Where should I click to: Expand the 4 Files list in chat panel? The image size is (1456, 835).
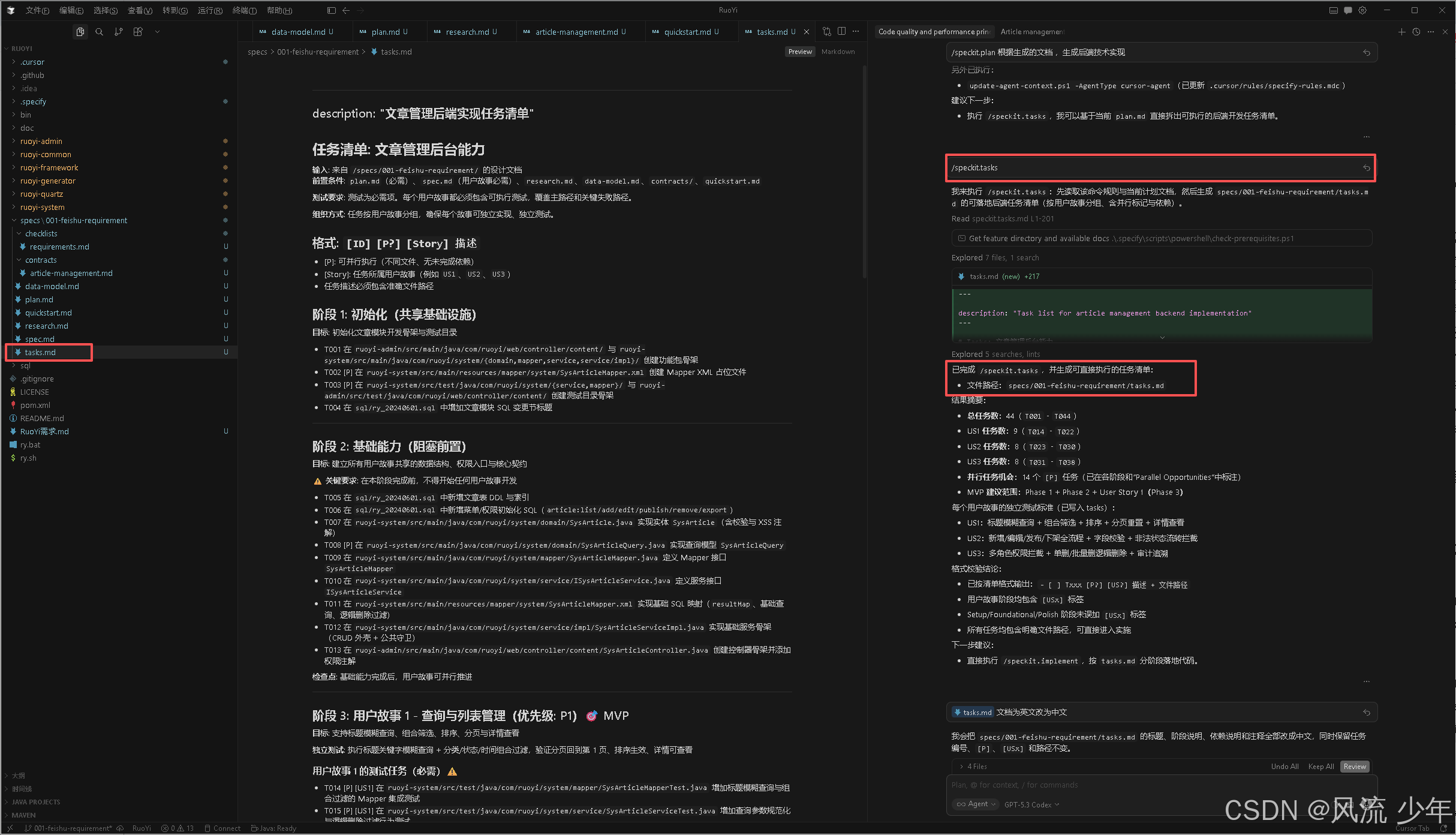point(976,766)
